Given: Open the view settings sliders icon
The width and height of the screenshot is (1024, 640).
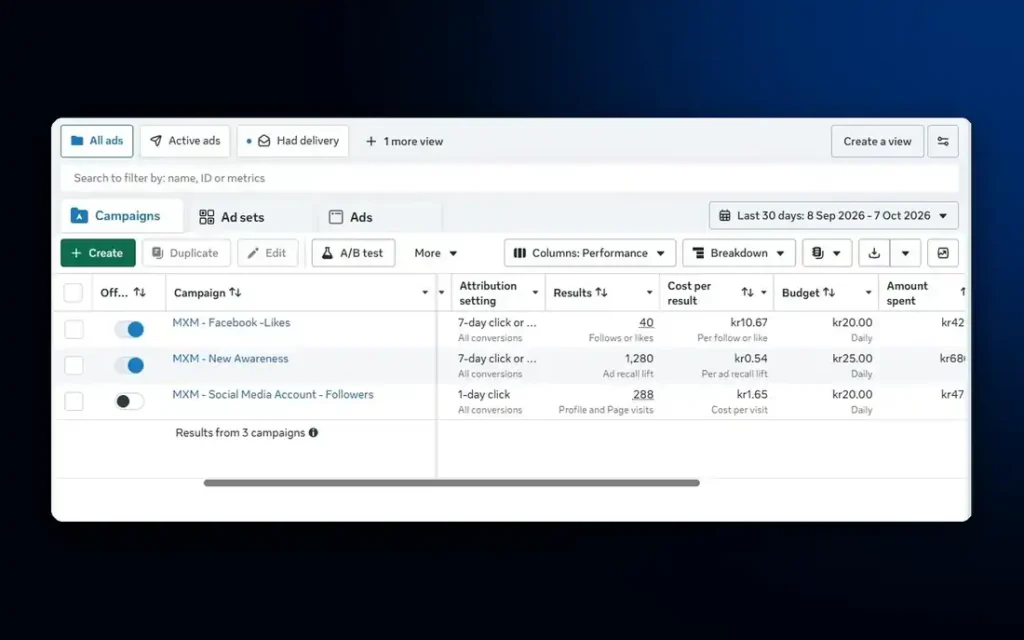Looking at the screenshot, I should click(942, 141).
